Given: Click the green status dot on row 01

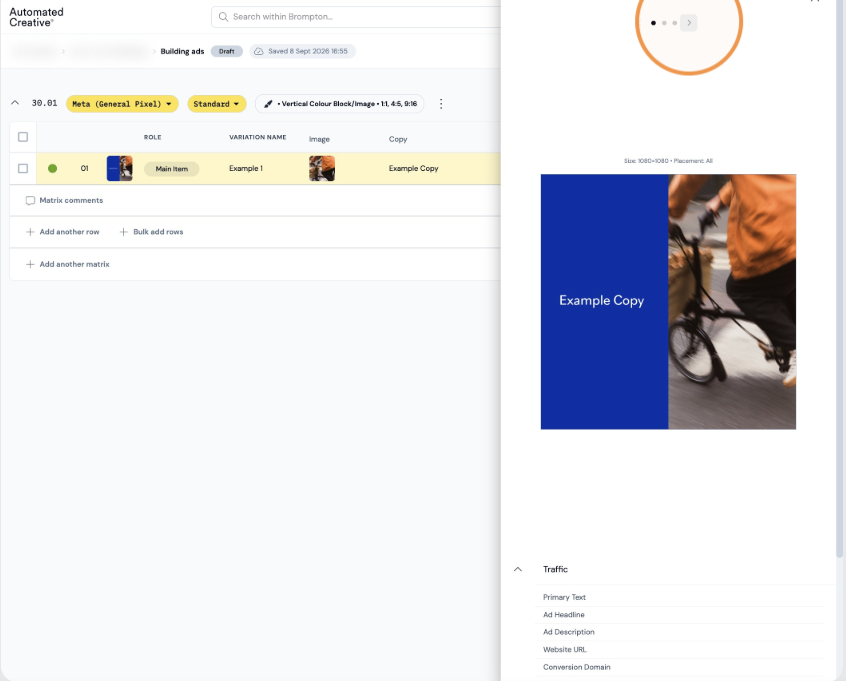Looking at the screenshot, I should coord(52,168).
